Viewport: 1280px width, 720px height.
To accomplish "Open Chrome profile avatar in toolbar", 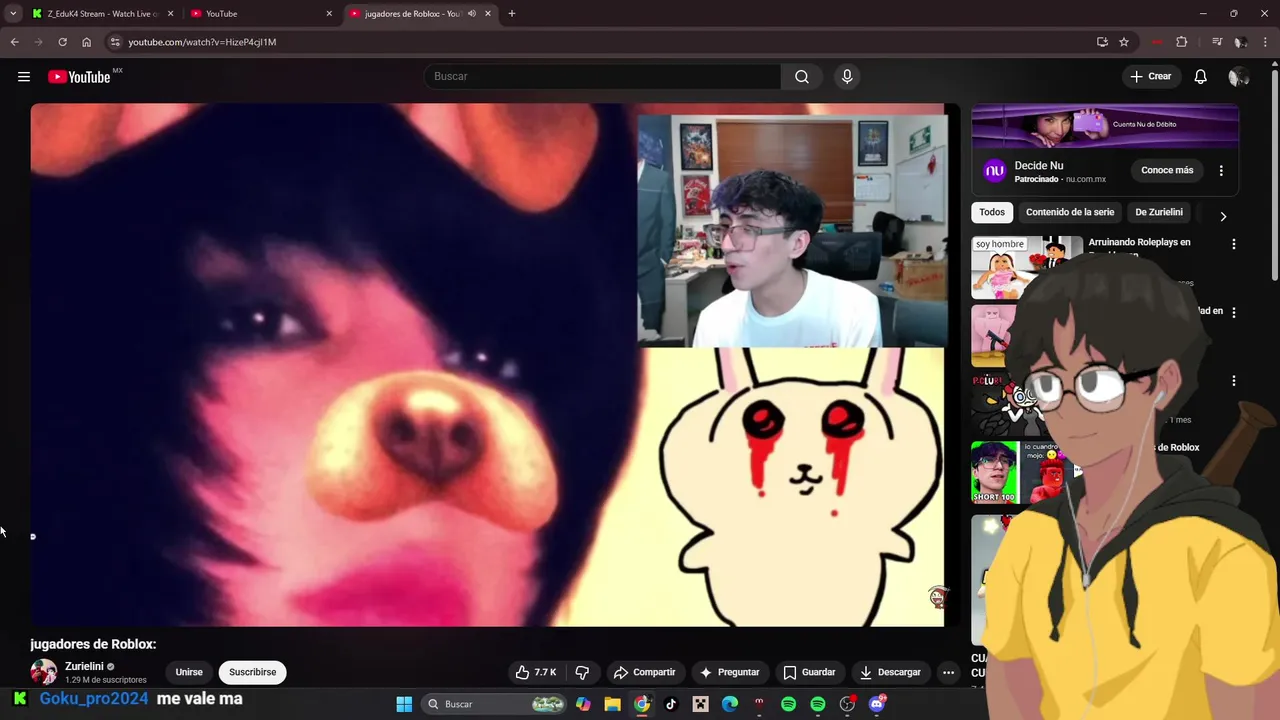I will pos(1241,42).
